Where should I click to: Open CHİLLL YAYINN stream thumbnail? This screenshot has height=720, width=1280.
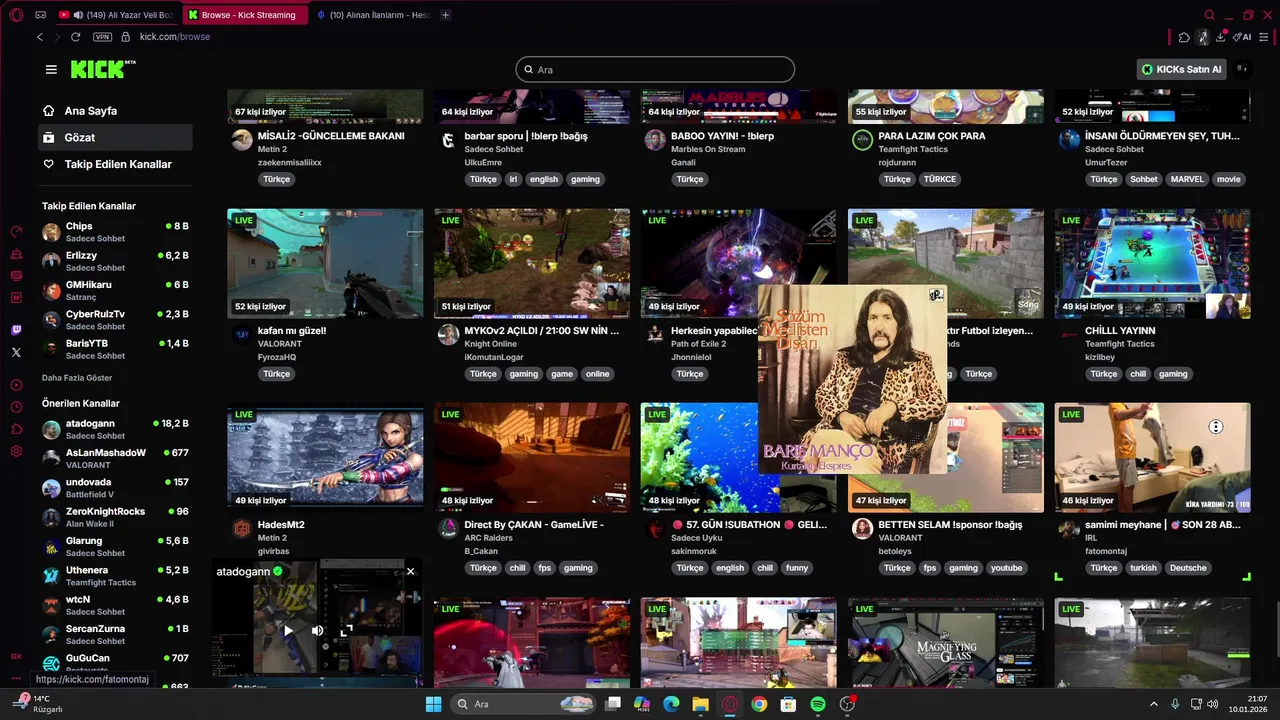click(x=1152, y=264)
